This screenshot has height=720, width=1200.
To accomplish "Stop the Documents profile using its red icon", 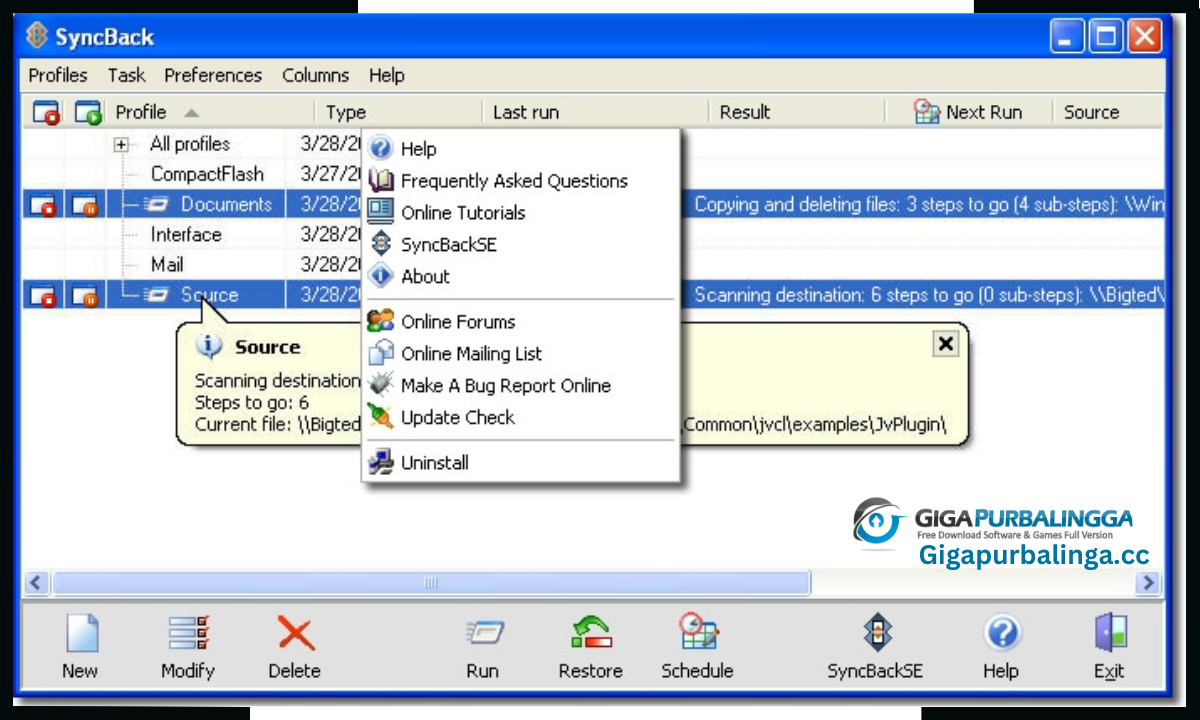I will [45, 205].
